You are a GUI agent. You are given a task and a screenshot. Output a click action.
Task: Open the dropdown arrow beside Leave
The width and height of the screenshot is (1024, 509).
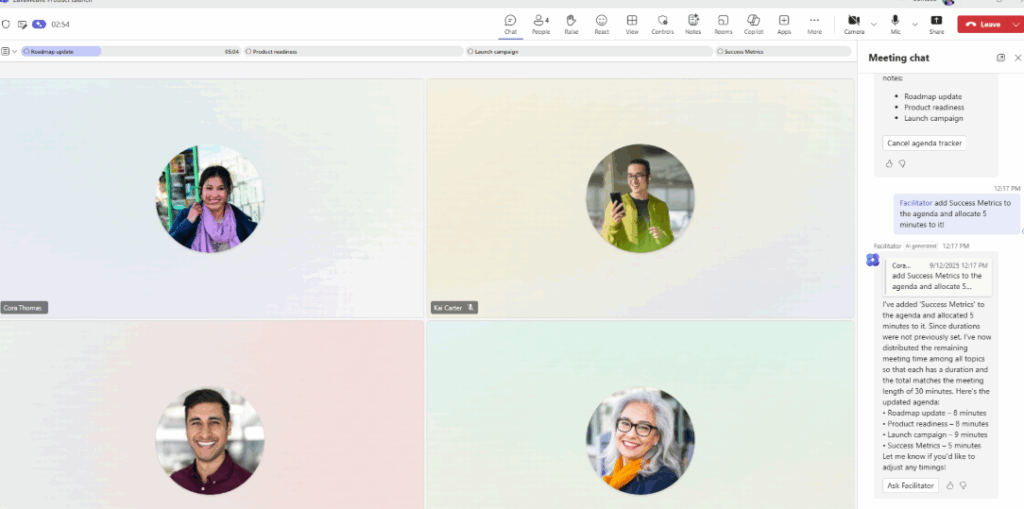tap(1015, 24)
